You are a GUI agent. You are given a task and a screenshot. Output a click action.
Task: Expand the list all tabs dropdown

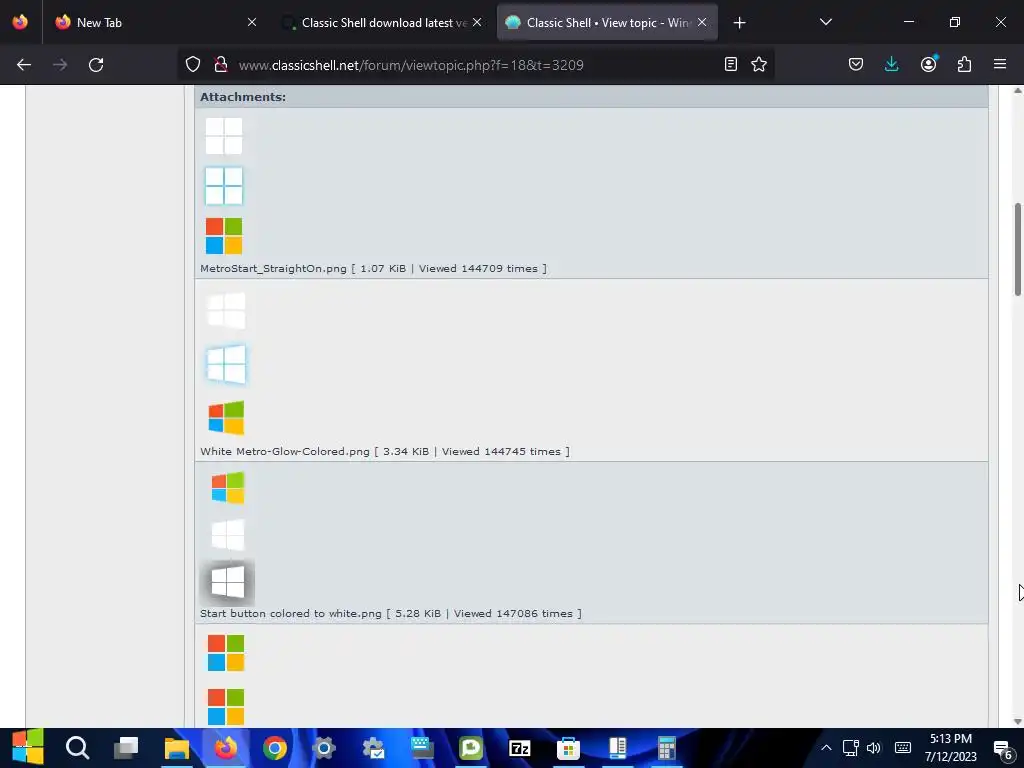[x=826, y=22]
